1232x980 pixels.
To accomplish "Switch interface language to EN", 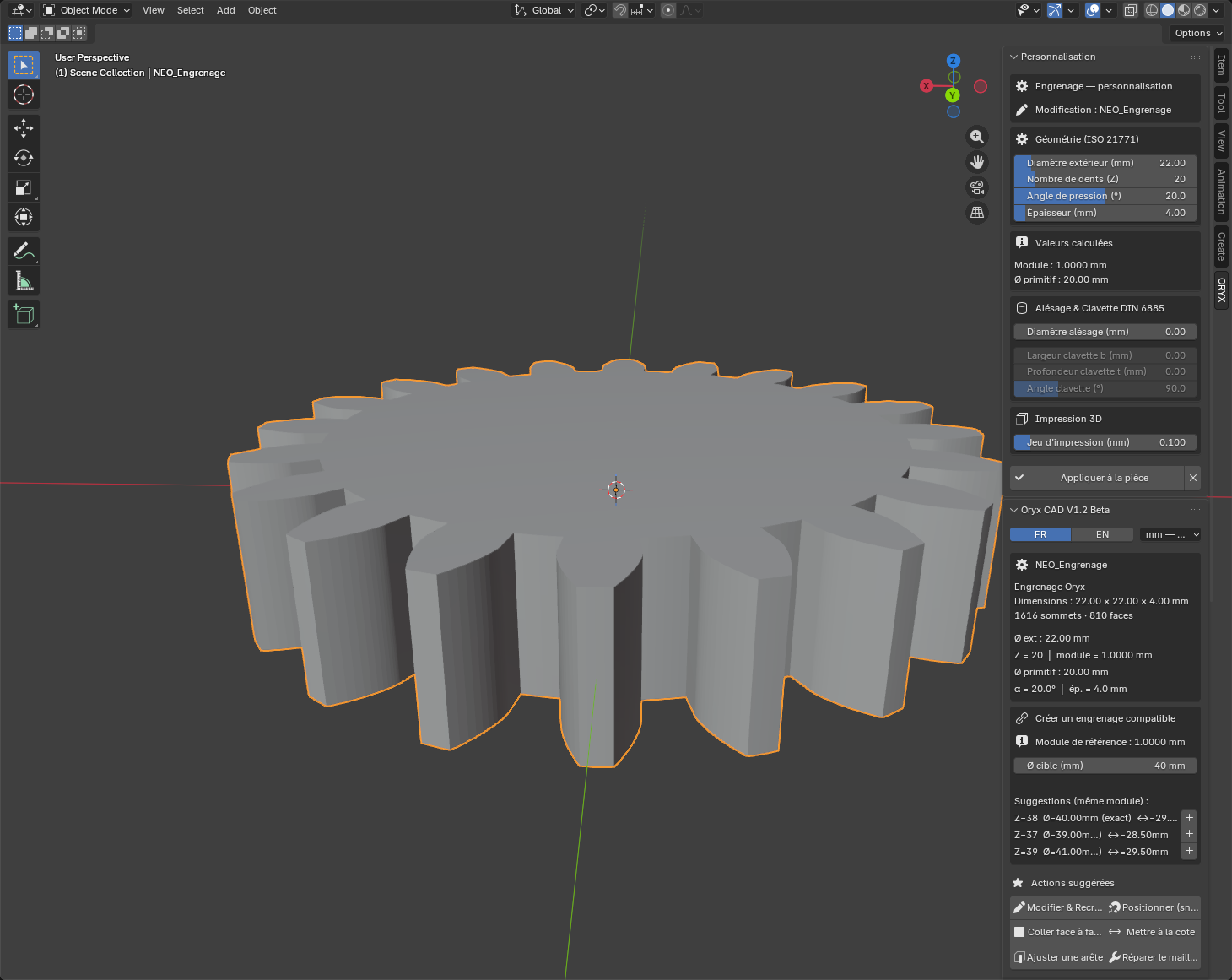I will point(1102,534).
